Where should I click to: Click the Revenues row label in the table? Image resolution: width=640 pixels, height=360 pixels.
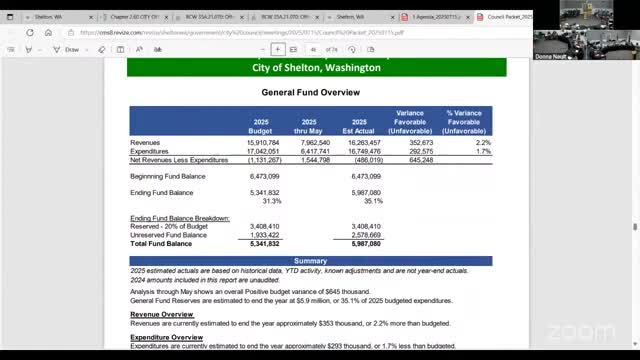tap(145, 143)
